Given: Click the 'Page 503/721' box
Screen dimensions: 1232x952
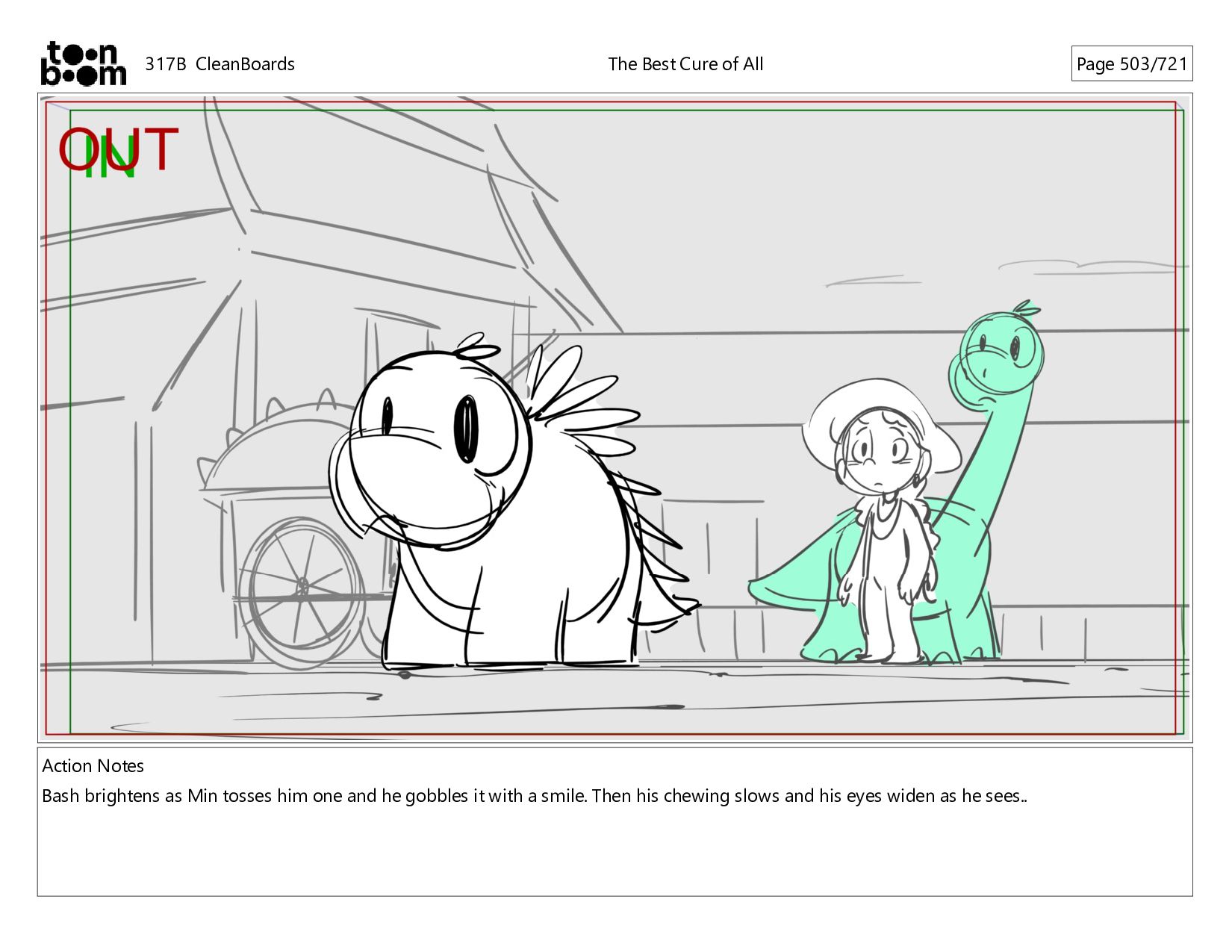Looking at the screenshot, I should click(1131, 64).
